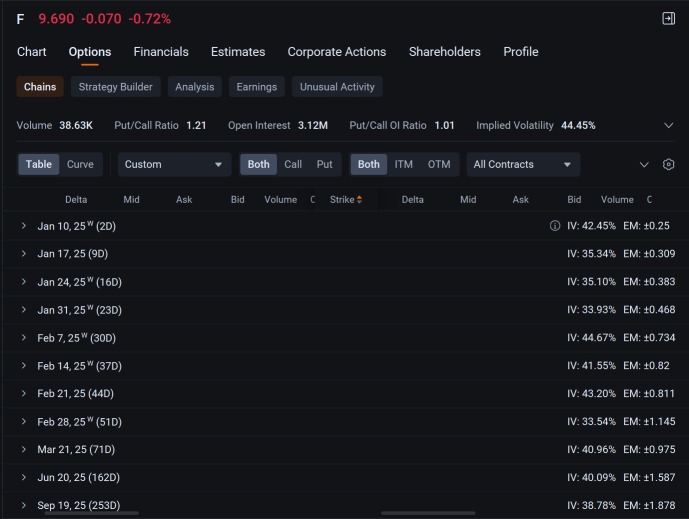Expand the Sep 19, 25 (253D) expiration

click(24, 505)
